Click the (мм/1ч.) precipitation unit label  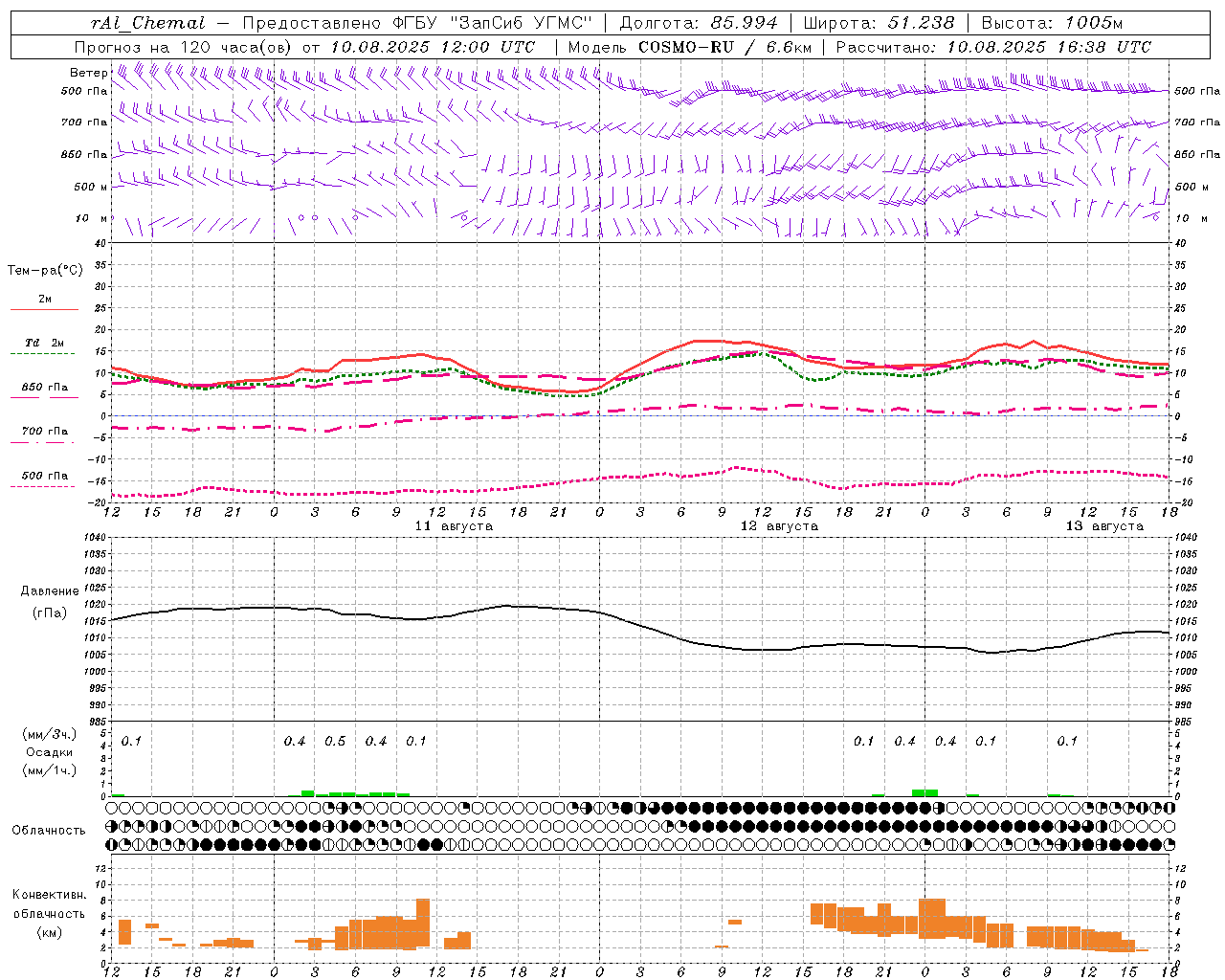[50, 770]
